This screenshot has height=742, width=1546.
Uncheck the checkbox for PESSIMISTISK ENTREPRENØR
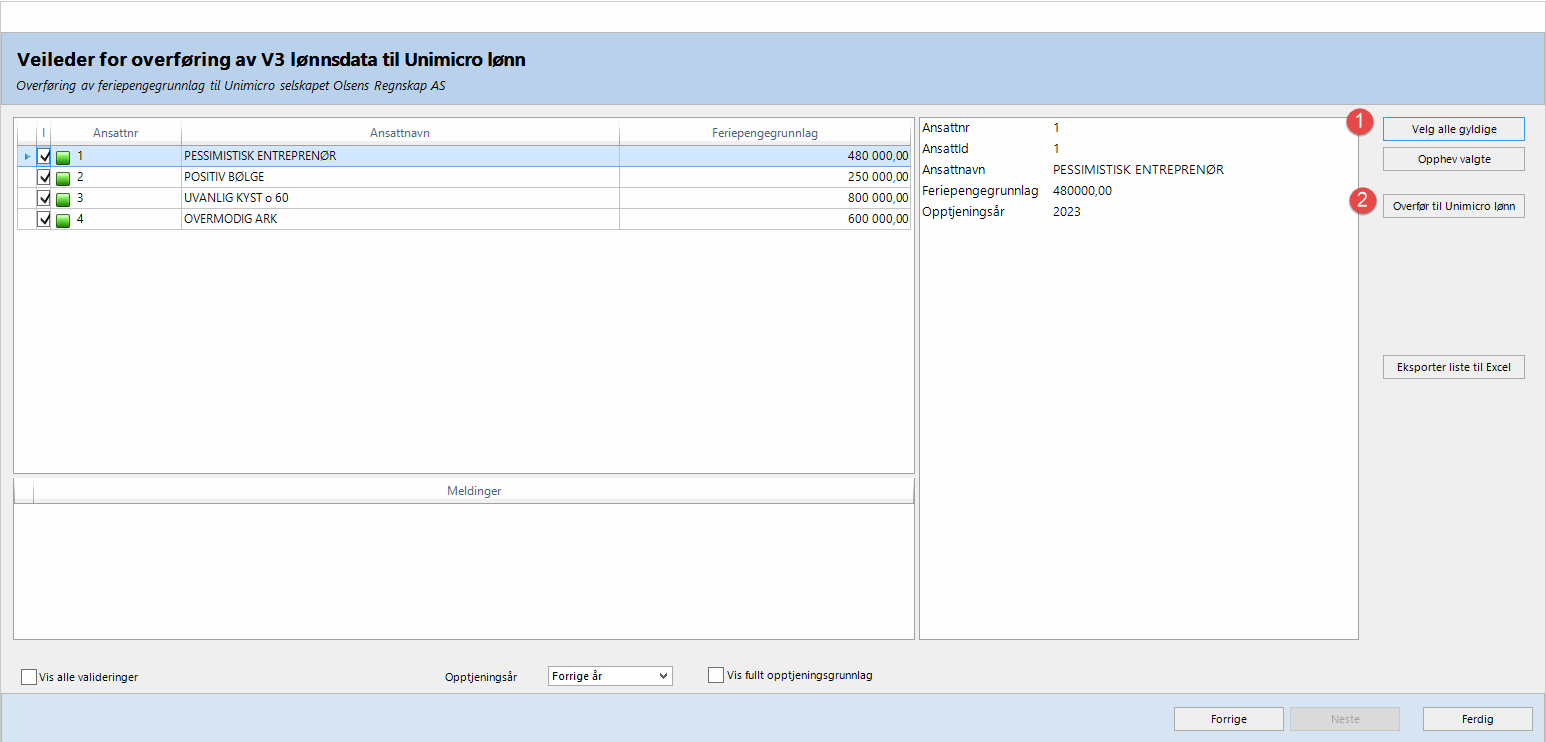pyautogui.click(x=44, y=157)
